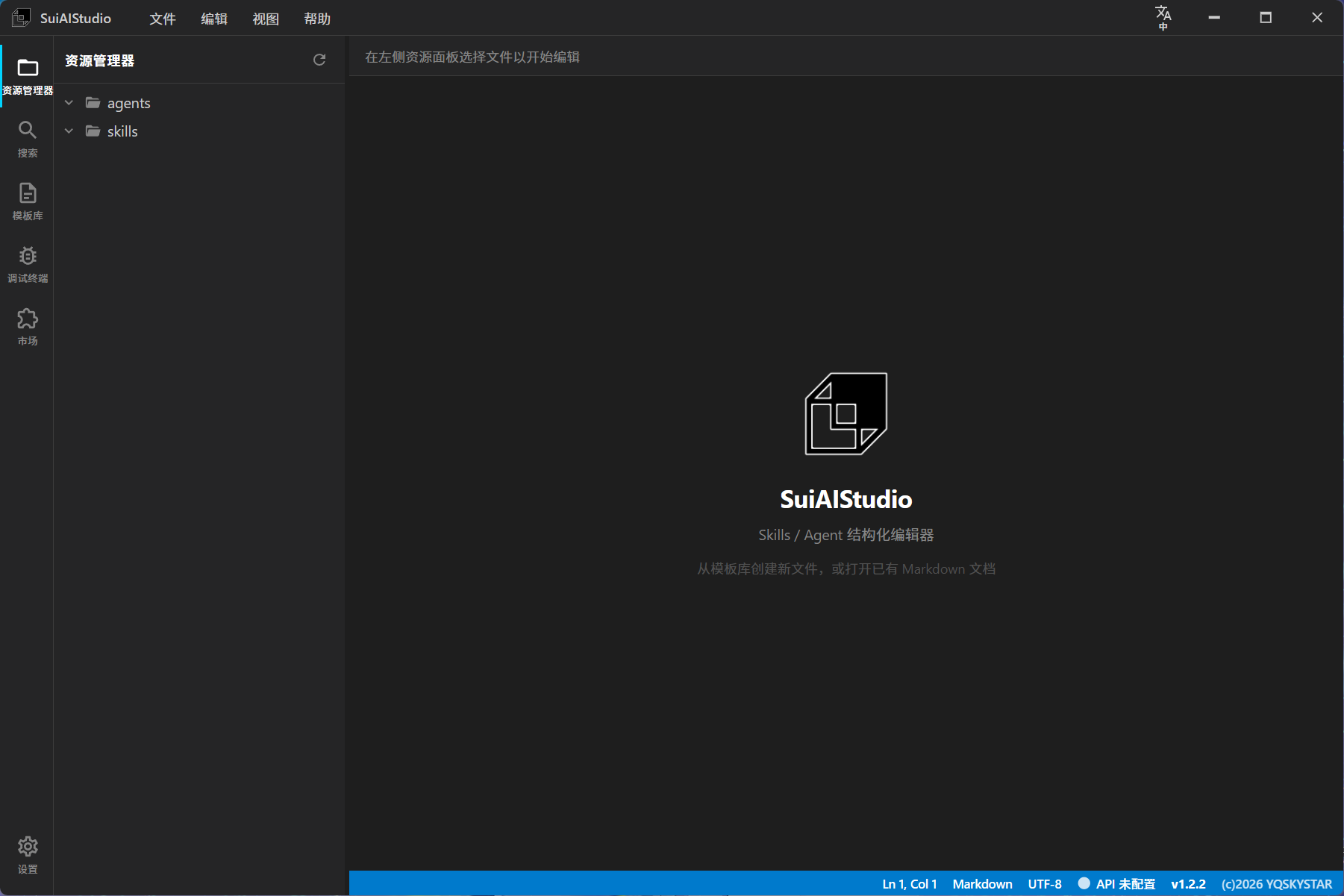Open the 视图 (View) menu
1344x896 pixels.
[x=266, y=19]
